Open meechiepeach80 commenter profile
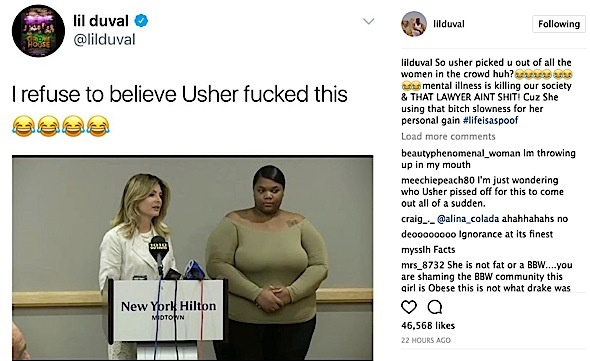 point(438,180)
